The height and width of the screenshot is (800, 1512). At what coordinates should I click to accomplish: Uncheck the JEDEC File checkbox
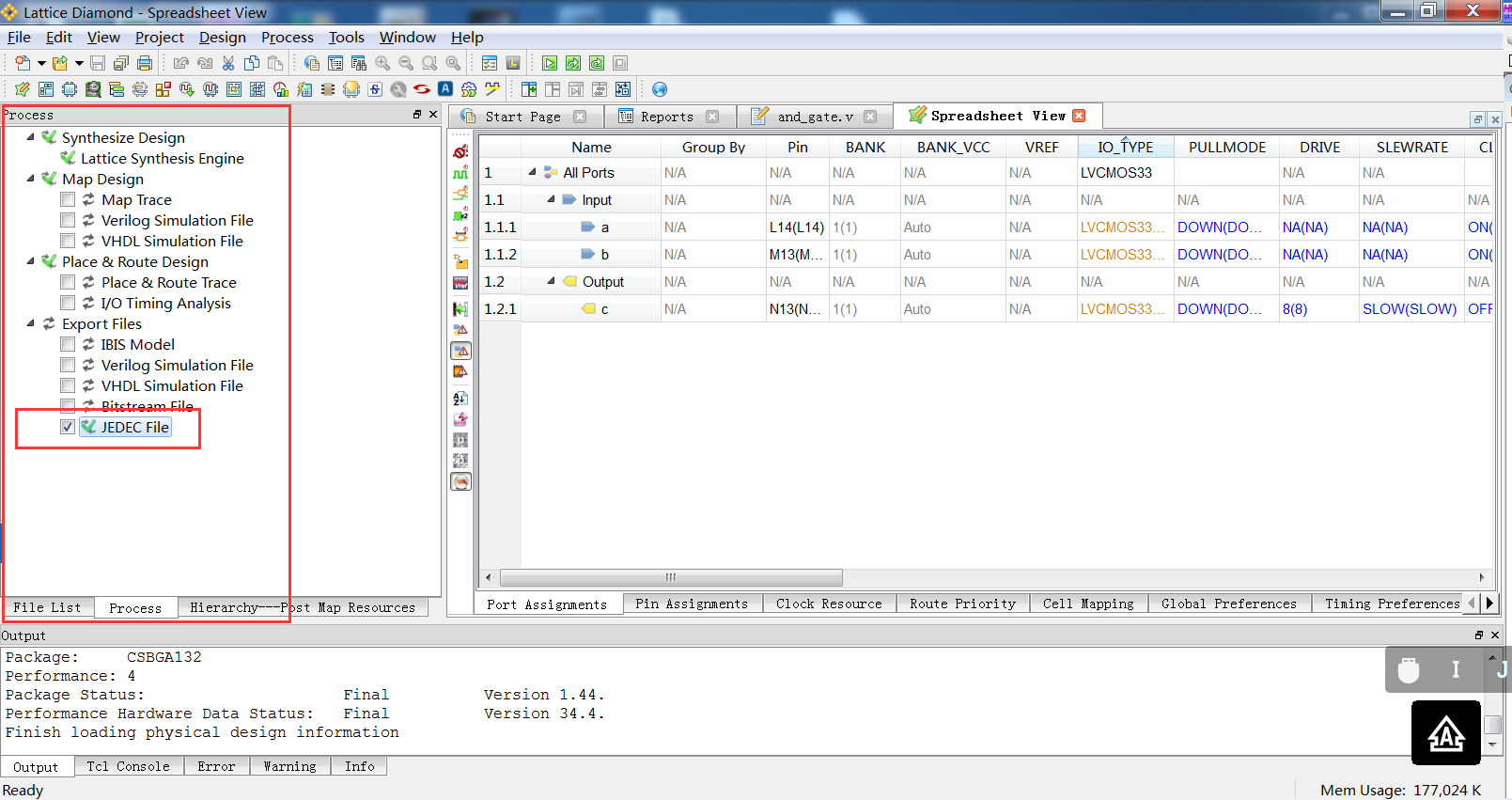point(68,427)
